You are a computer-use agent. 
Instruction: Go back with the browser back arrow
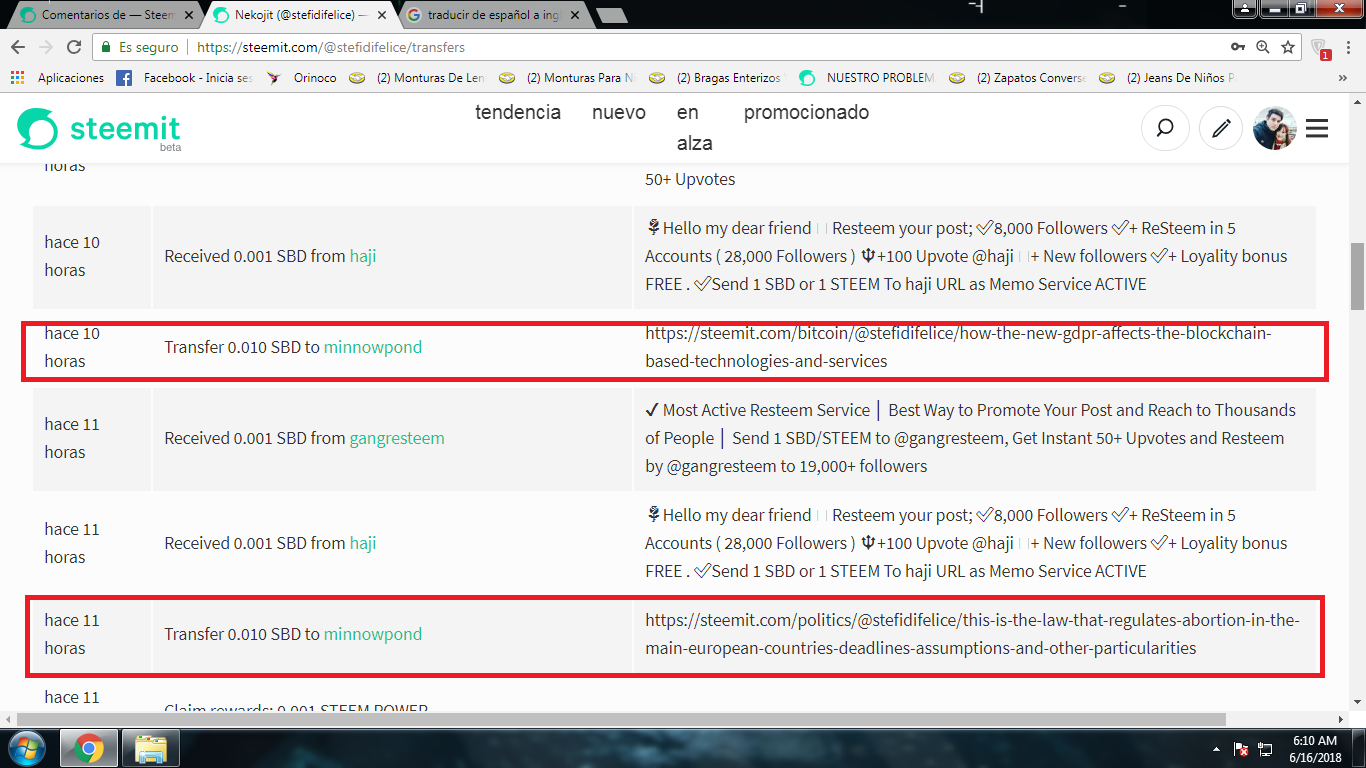(x=18, y=47)
